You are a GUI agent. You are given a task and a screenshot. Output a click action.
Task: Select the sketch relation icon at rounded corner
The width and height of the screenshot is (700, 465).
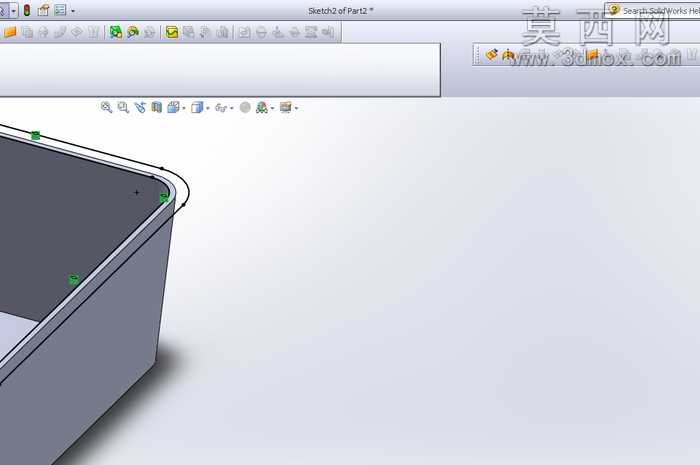point(164,197)
